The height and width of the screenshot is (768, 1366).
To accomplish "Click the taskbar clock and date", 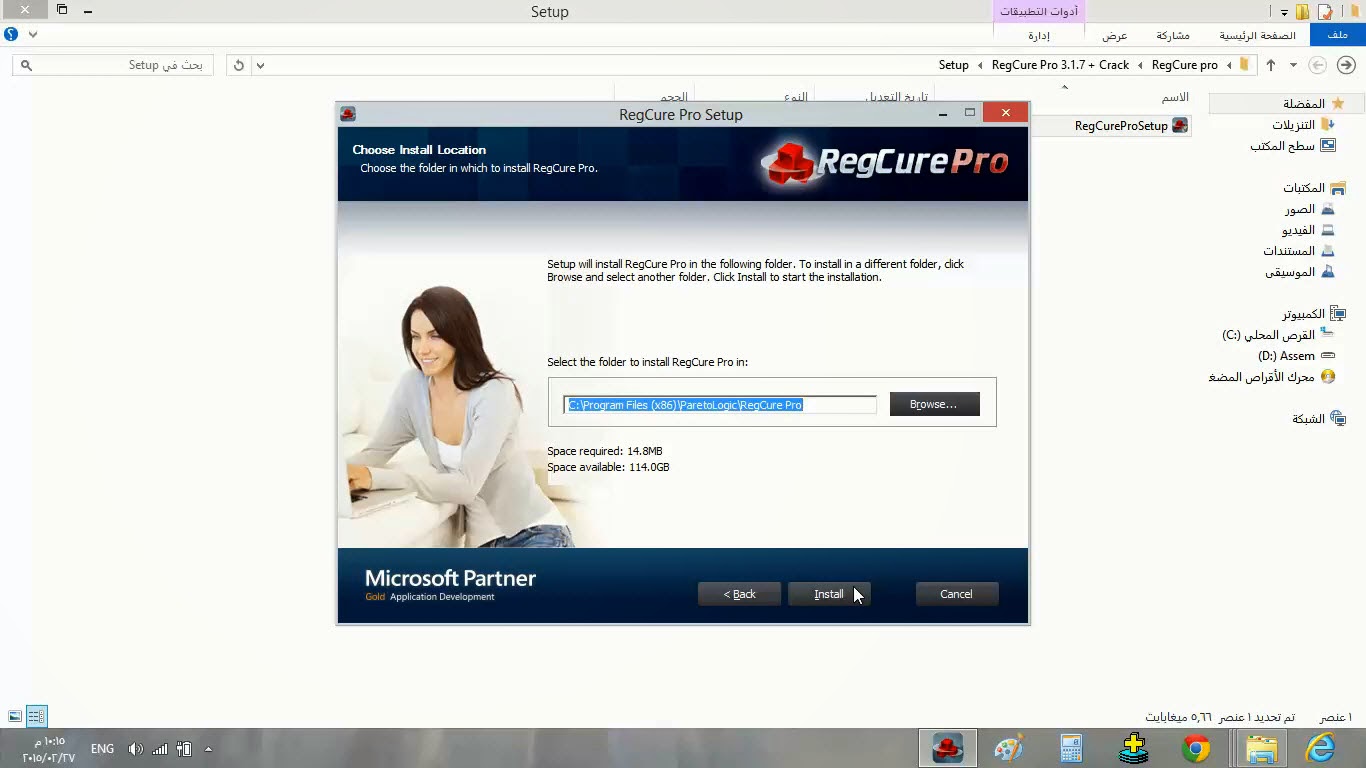I will click(49, 749).
